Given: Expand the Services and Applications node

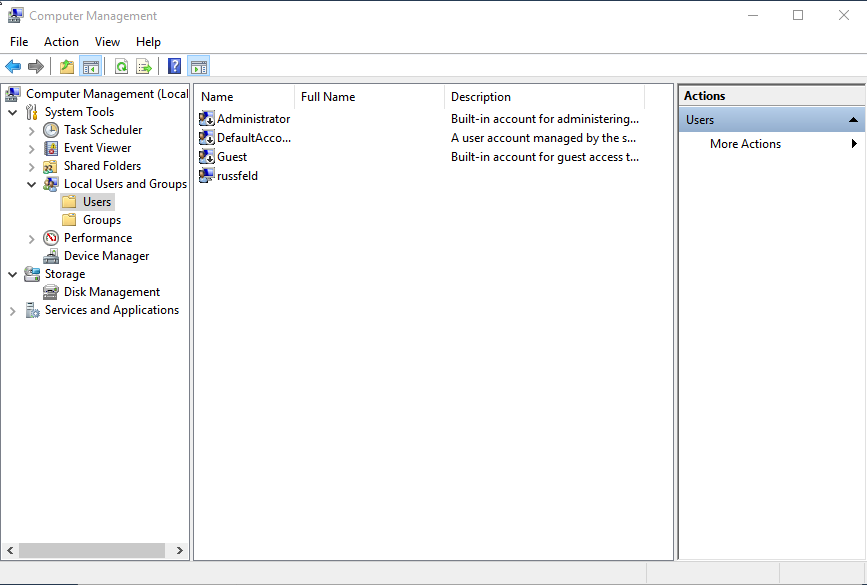Looking at the screenshot, I should click(x=13, y=311).
